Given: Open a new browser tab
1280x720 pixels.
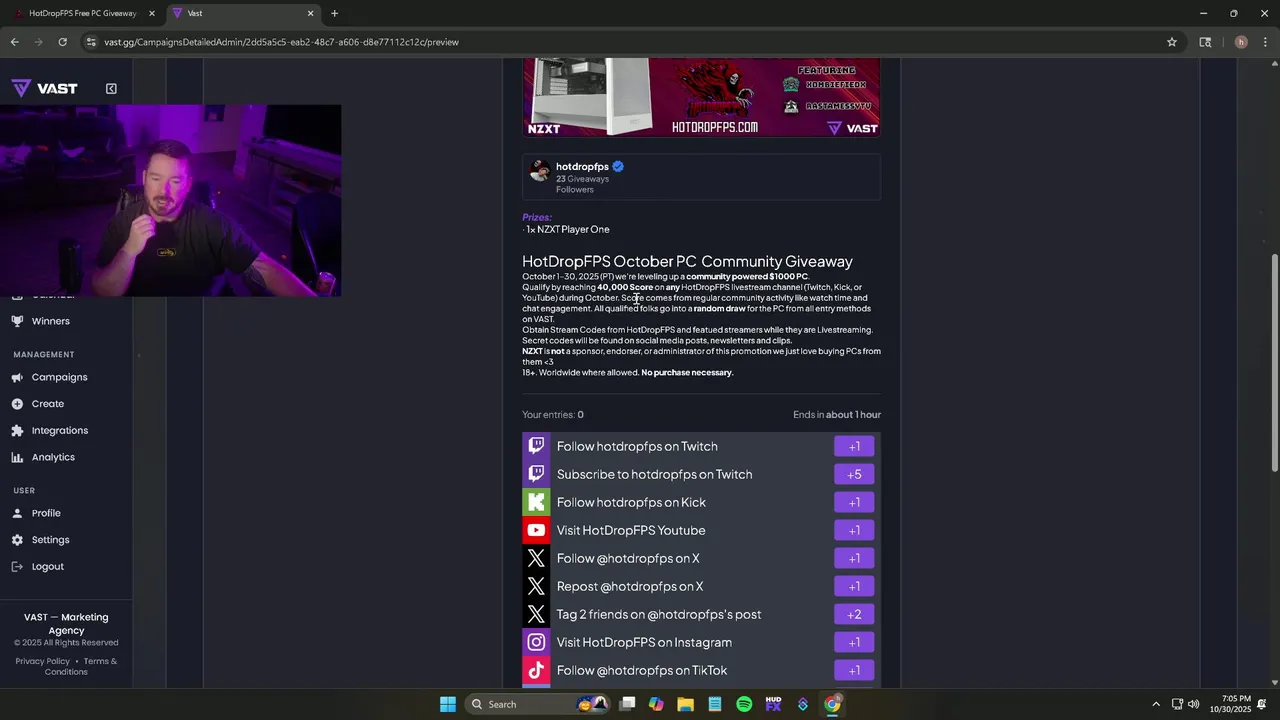Looking at the screenshot, I should 334,13.
